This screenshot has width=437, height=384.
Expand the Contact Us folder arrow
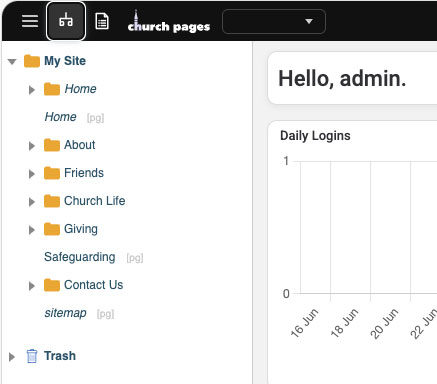pyautogui.click(x=32, y=286)
